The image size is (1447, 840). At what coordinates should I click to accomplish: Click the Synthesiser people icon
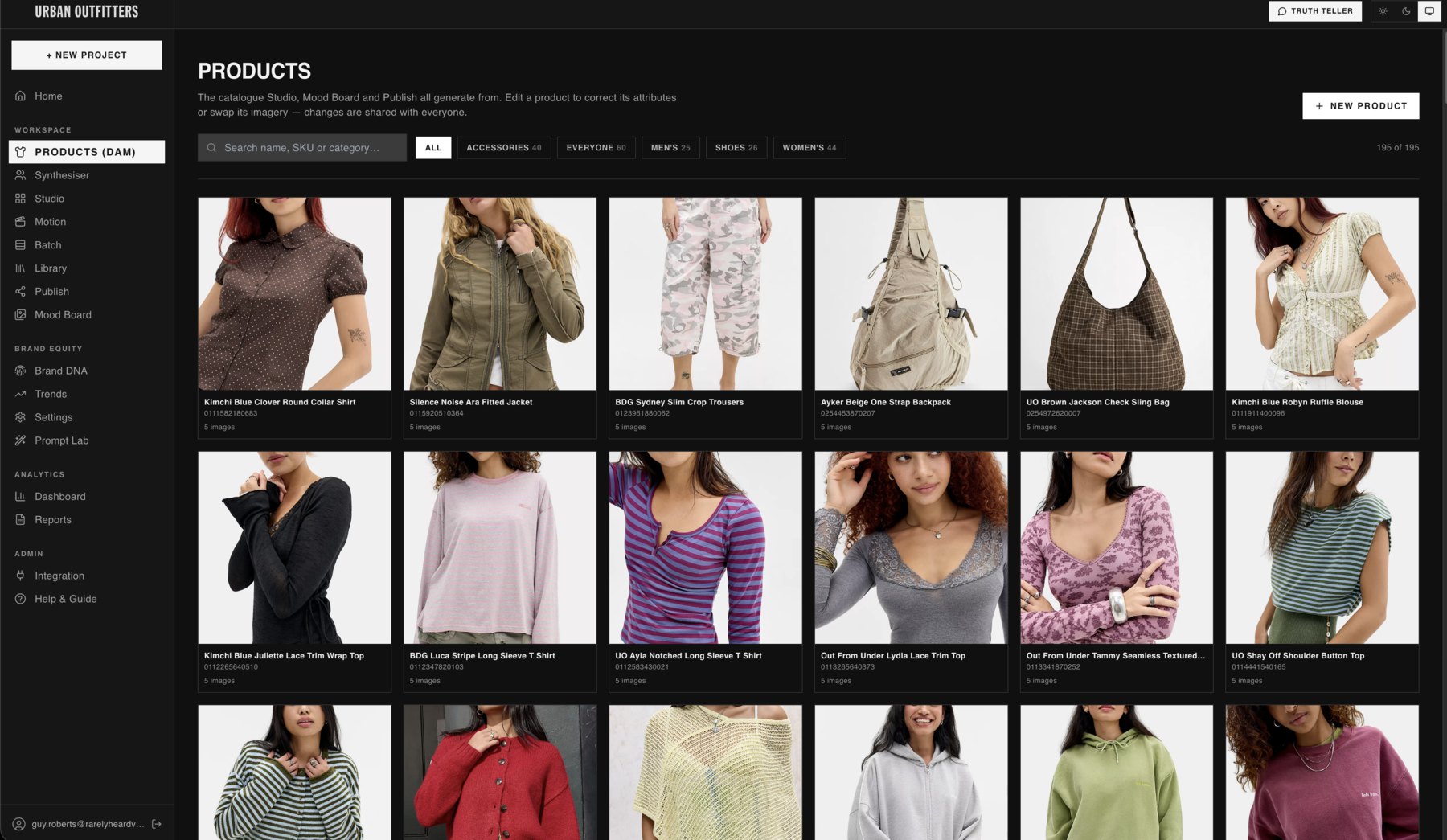click(20, 174)
